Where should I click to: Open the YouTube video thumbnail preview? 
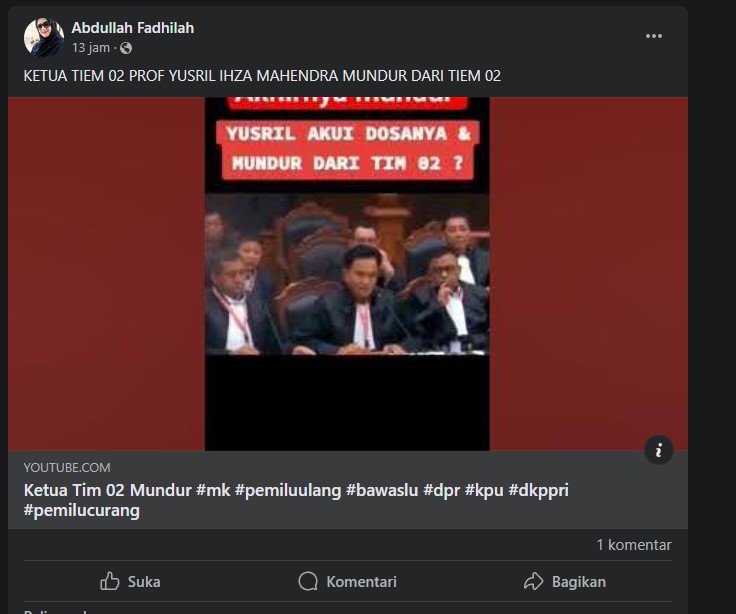point(347,274)
